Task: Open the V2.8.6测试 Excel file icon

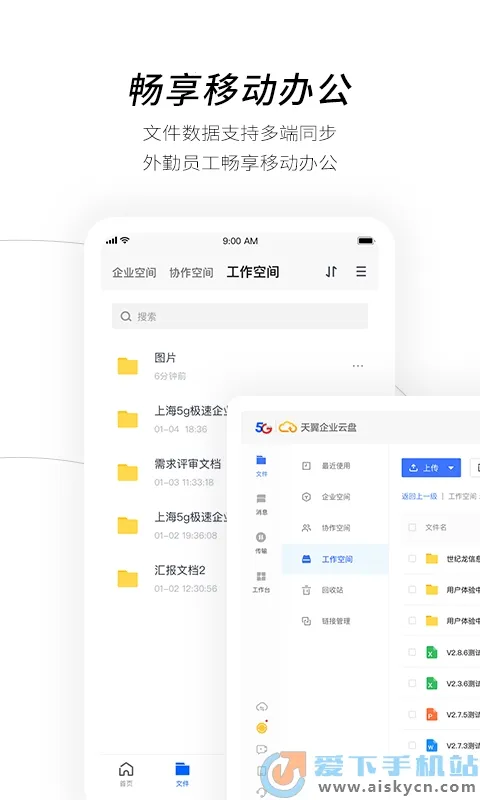Action: click(x=432, y=652)
